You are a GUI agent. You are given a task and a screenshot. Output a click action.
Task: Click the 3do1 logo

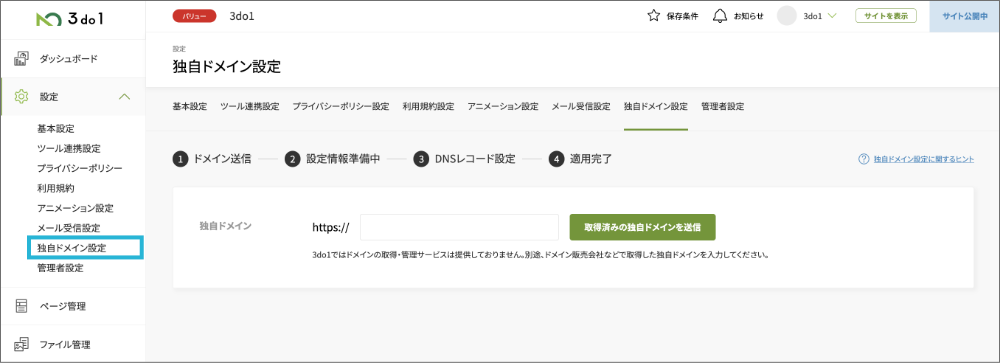click(70, 20)
